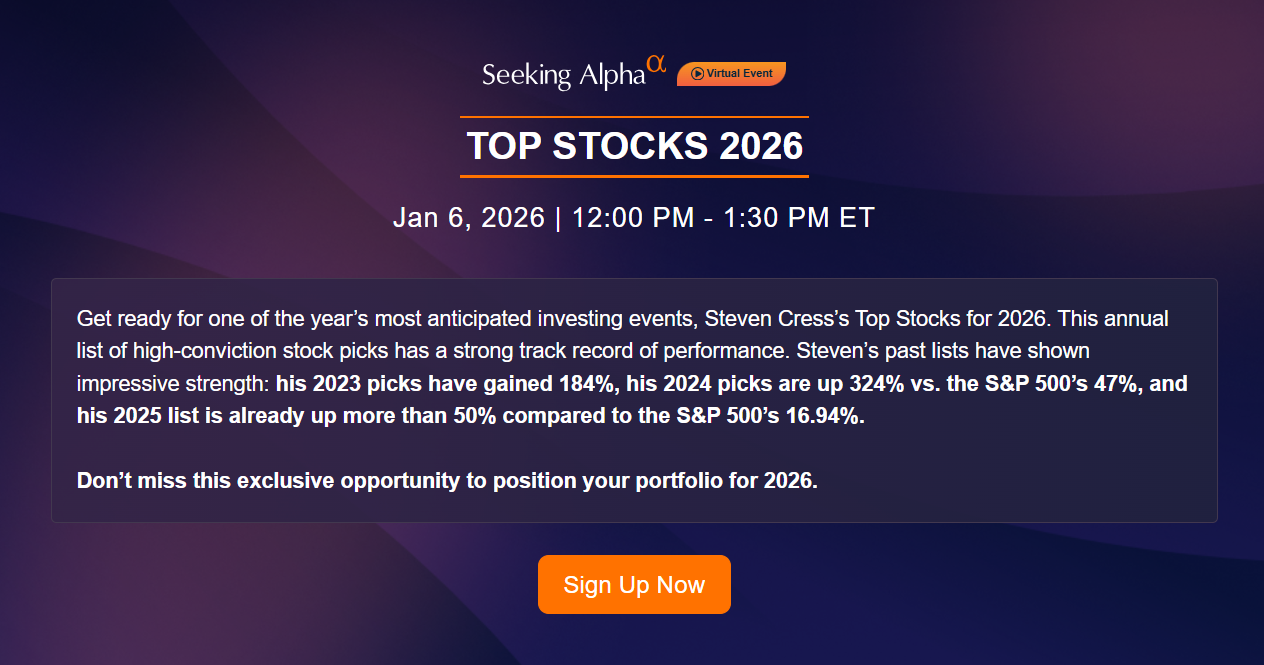Click the 12:00 PM start time text
Screen dimensions: 1264x665
pyautogui.click(x=633, y=217)
